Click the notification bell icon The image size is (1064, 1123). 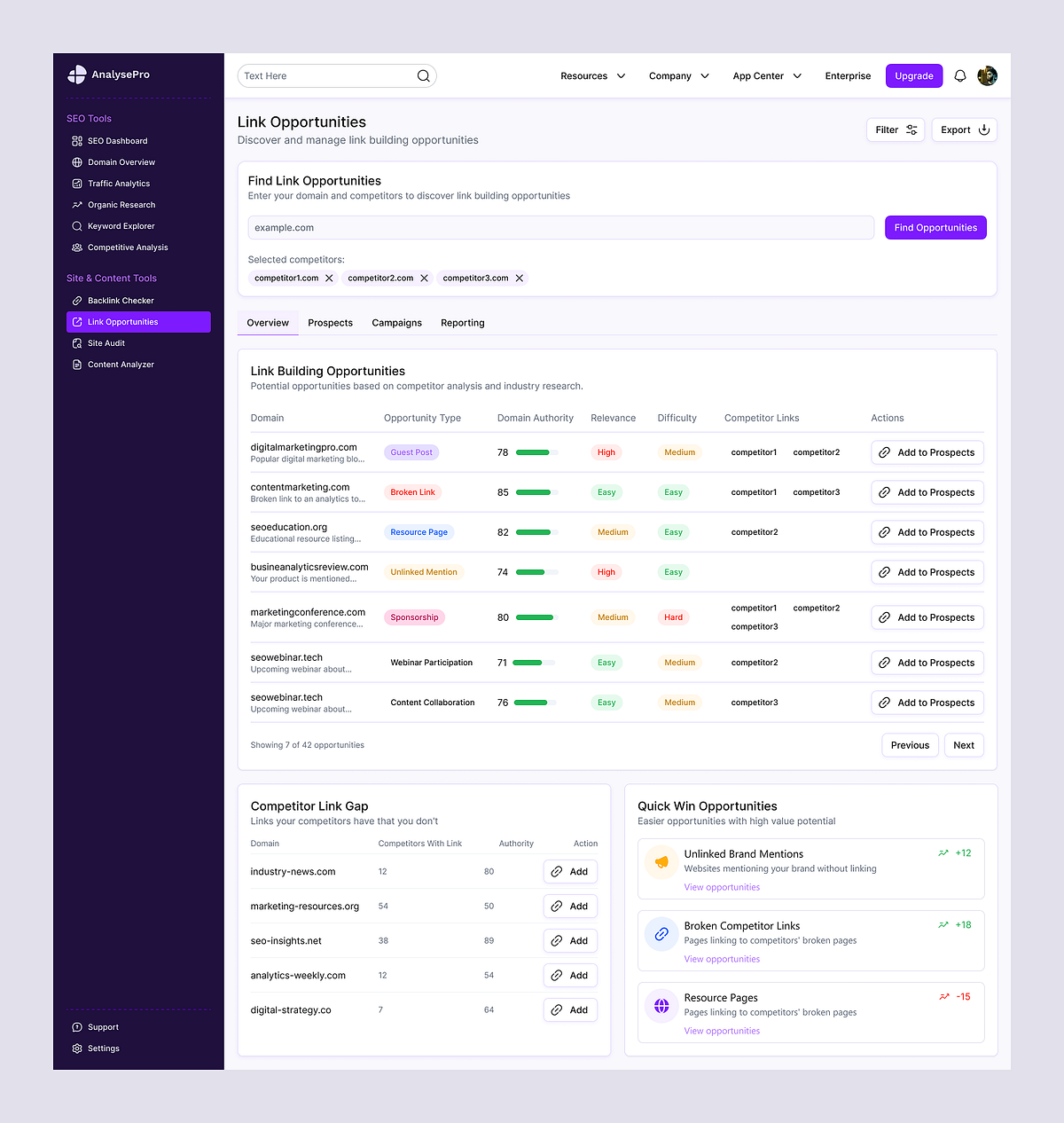coord(959,76)
